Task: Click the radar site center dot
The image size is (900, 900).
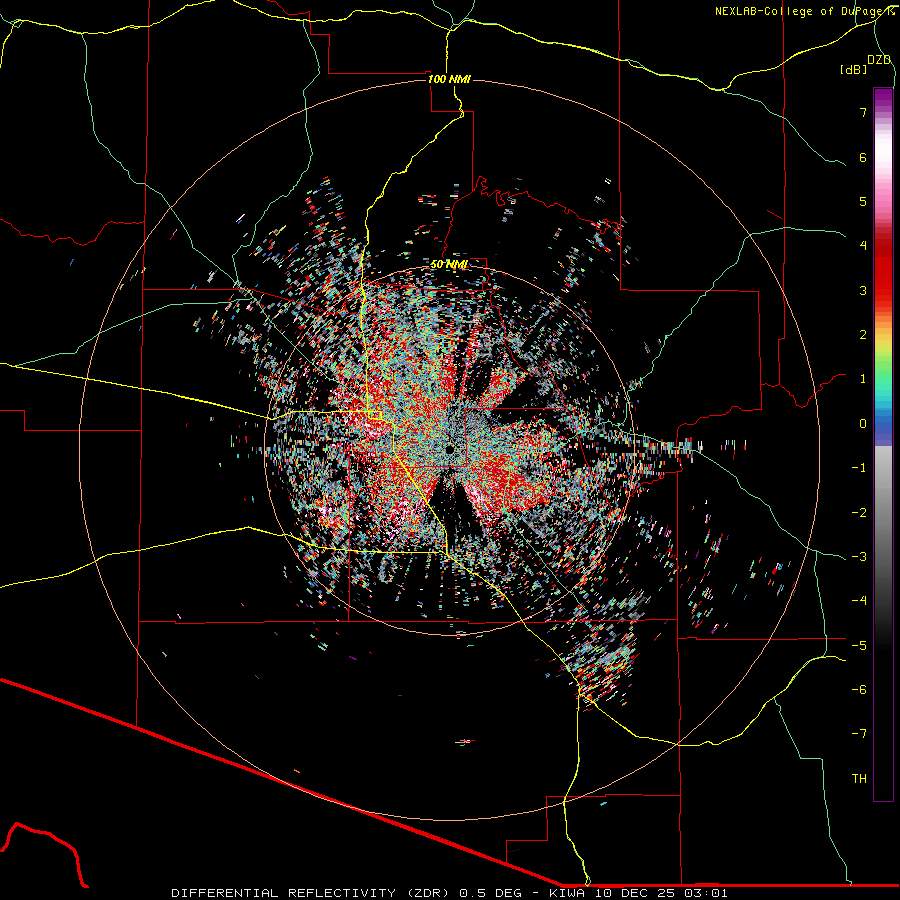Action: (450, 449)
